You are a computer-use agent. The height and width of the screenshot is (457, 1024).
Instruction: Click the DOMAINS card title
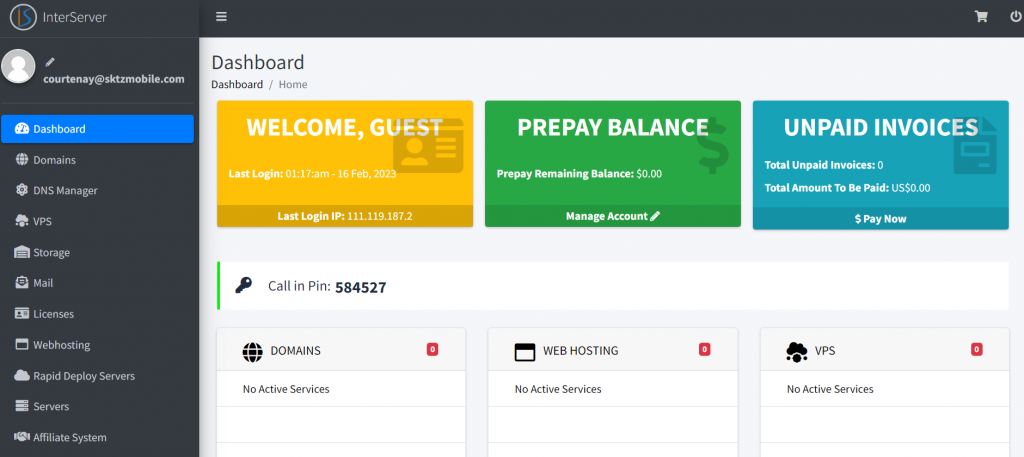295,351
